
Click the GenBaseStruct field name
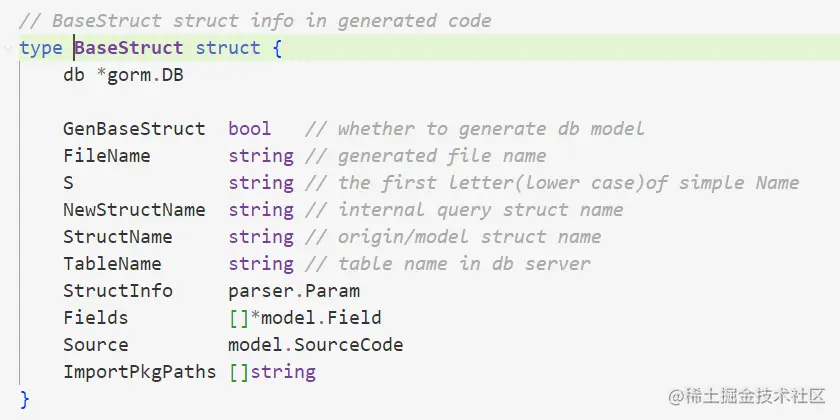(x=134, y=129)
